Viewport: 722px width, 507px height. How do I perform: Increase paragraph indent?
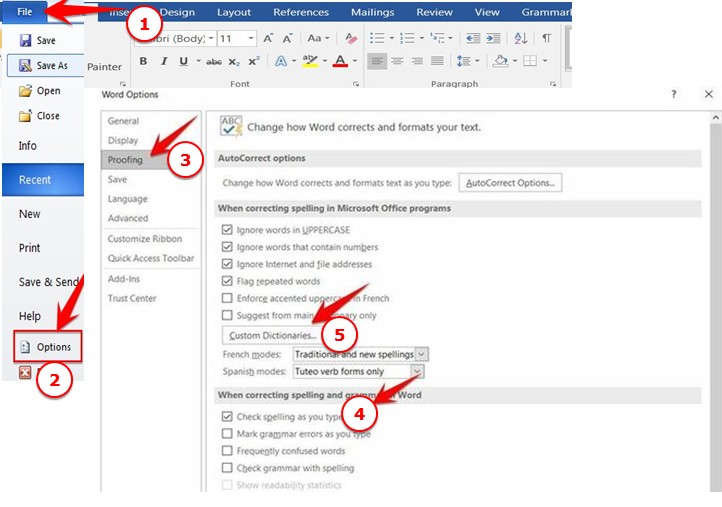[493, 38]
